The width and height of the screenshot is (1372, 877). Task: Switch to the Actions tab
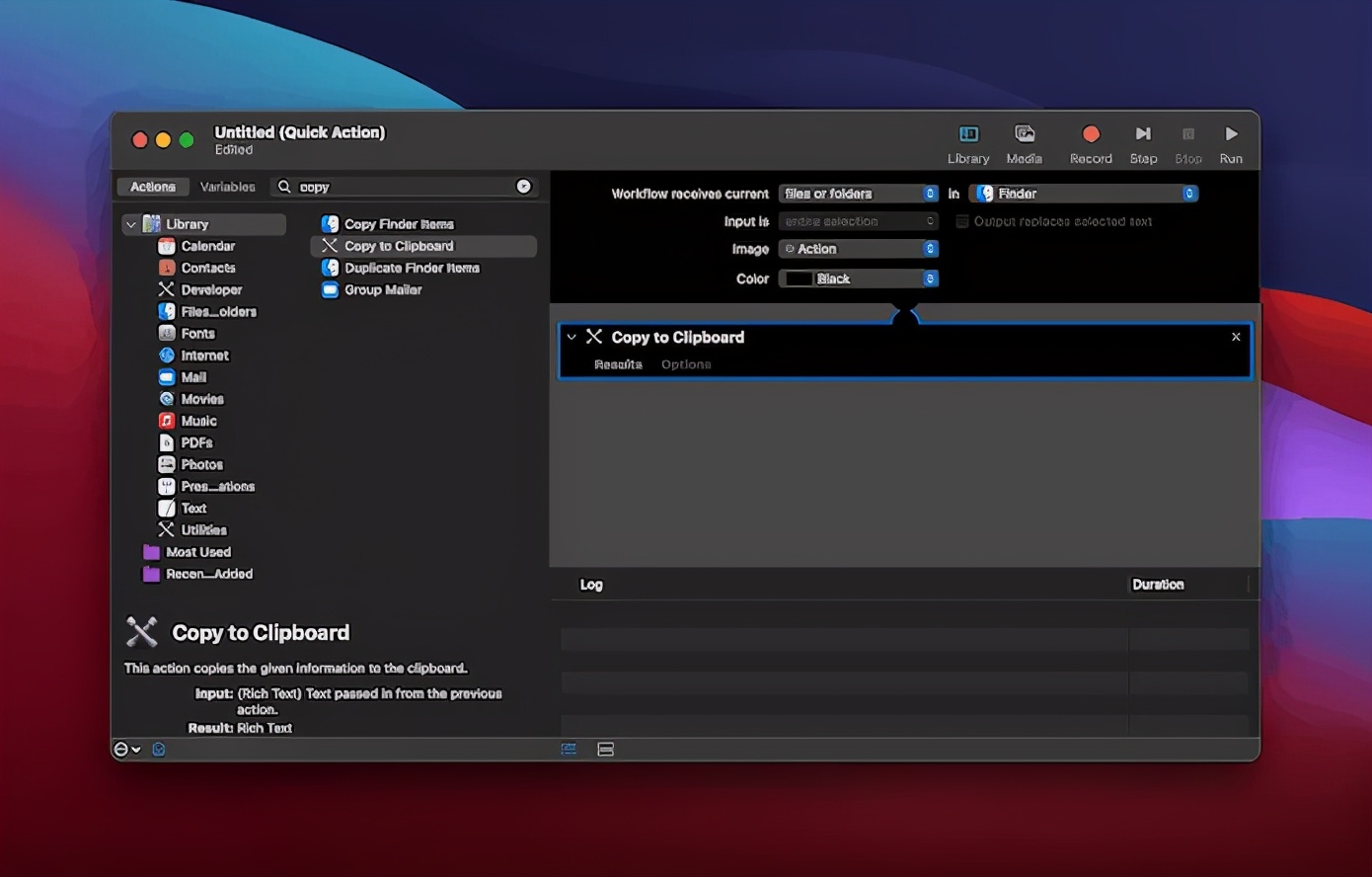[x=153, y=187]
